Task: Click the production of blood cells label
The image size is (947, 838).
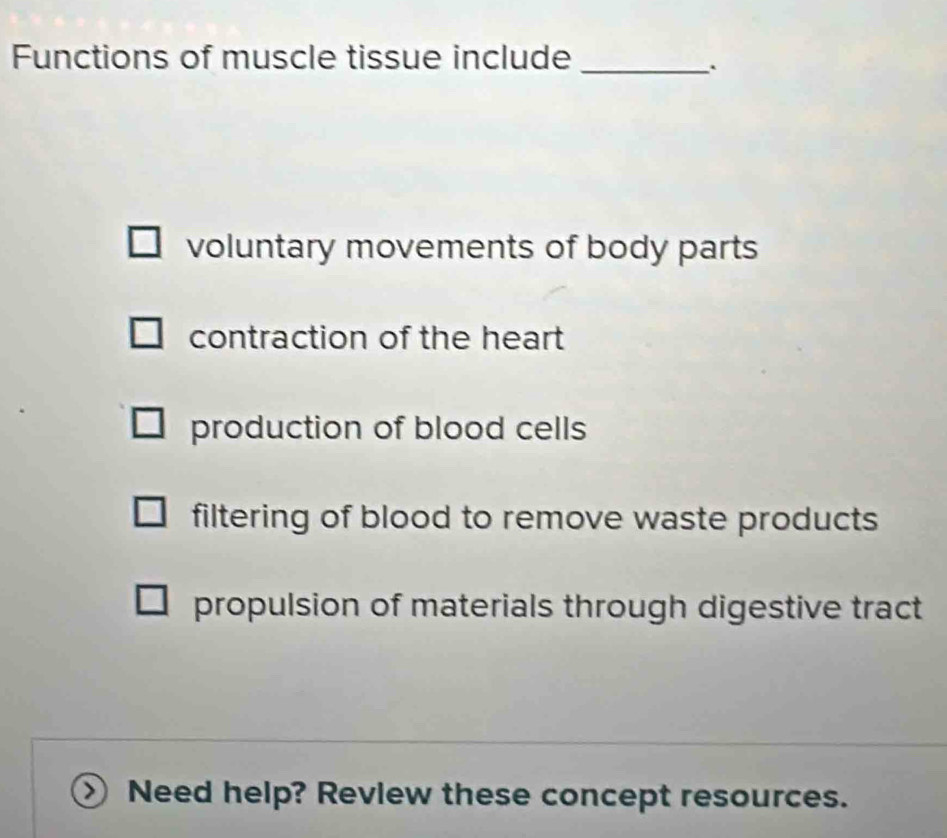Action: (x=388, y=429)
